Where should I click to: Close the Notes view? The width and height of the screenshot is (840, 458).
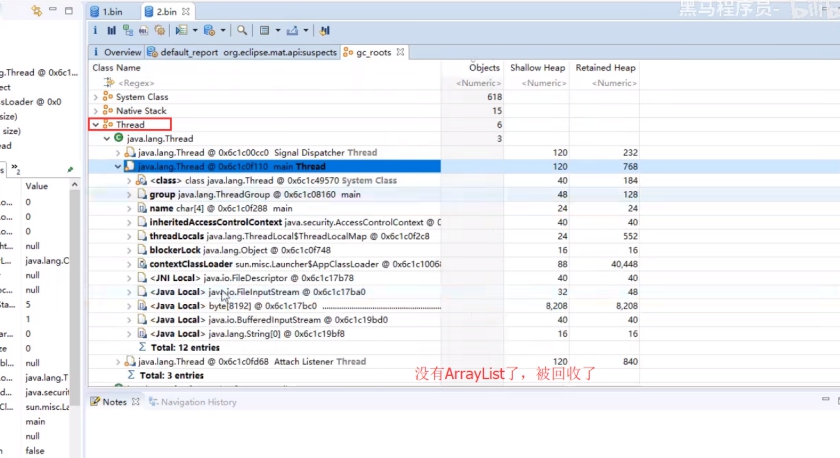136,401
